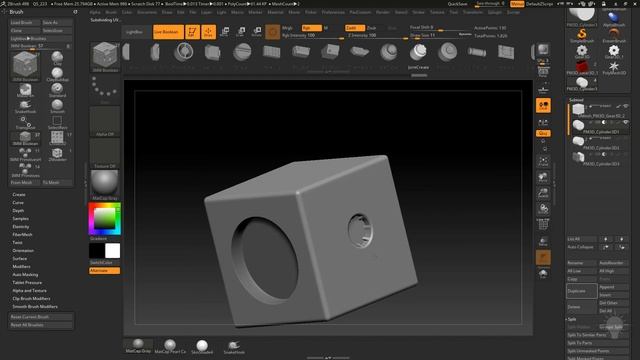Image resolution: width=640 pixels, height=360 pixels.
Task: Expand the FiberMesh brush section
Action: click(x=22, y=235)
